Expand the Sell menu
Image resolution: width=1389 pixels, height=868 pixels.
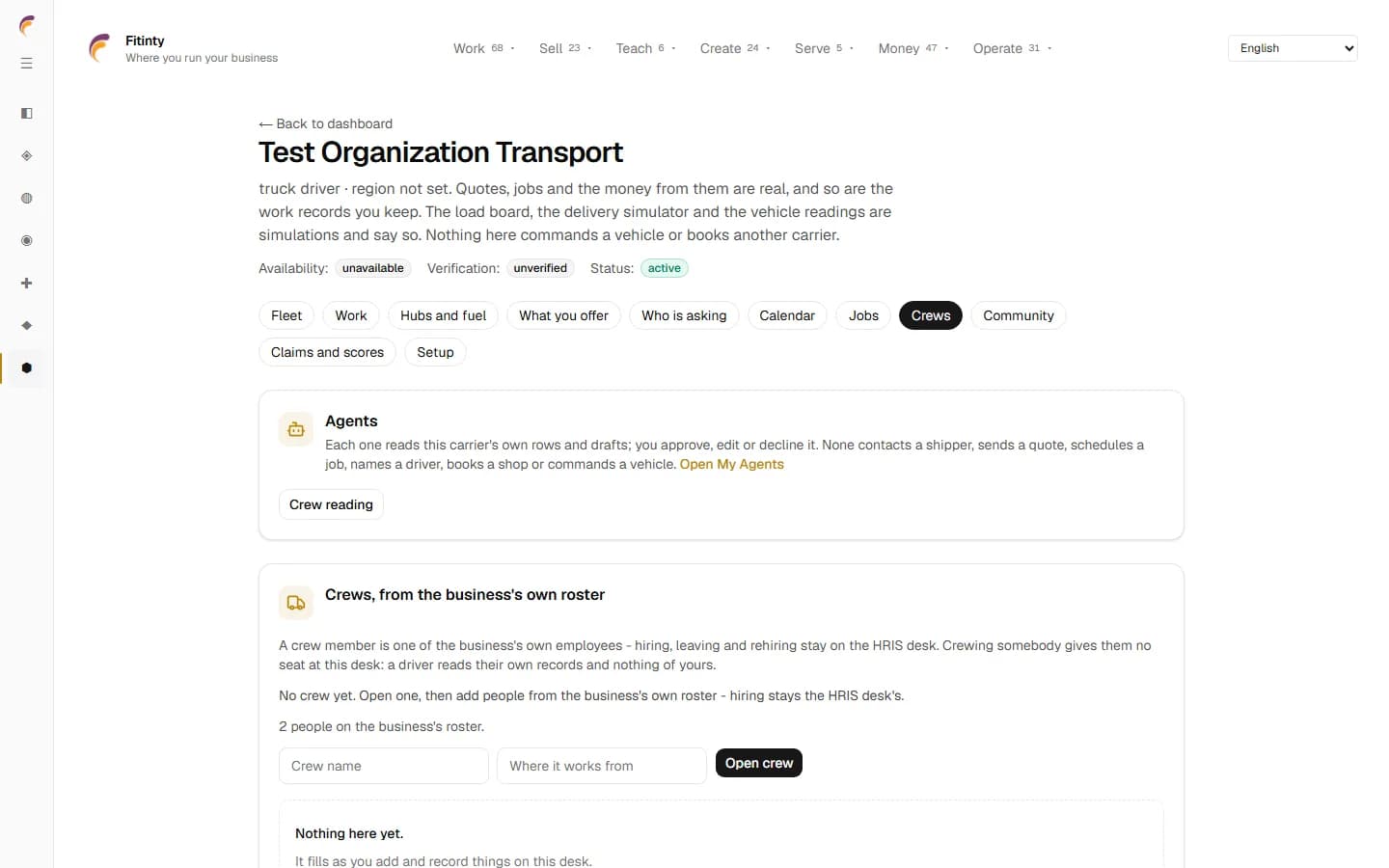[565, 48]
